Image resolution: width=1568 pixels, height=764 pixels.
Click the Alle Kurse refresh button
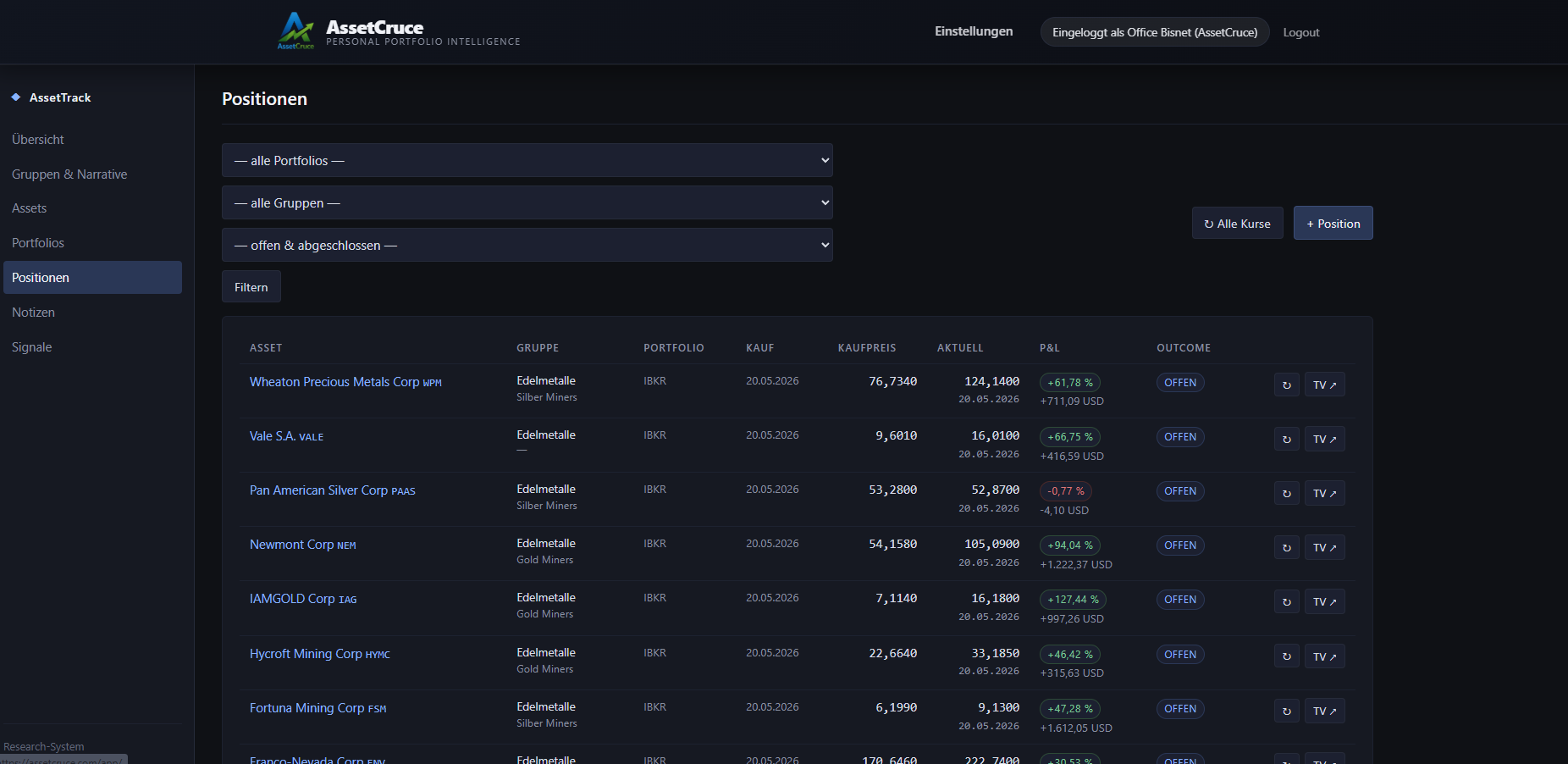(1237, 224)
